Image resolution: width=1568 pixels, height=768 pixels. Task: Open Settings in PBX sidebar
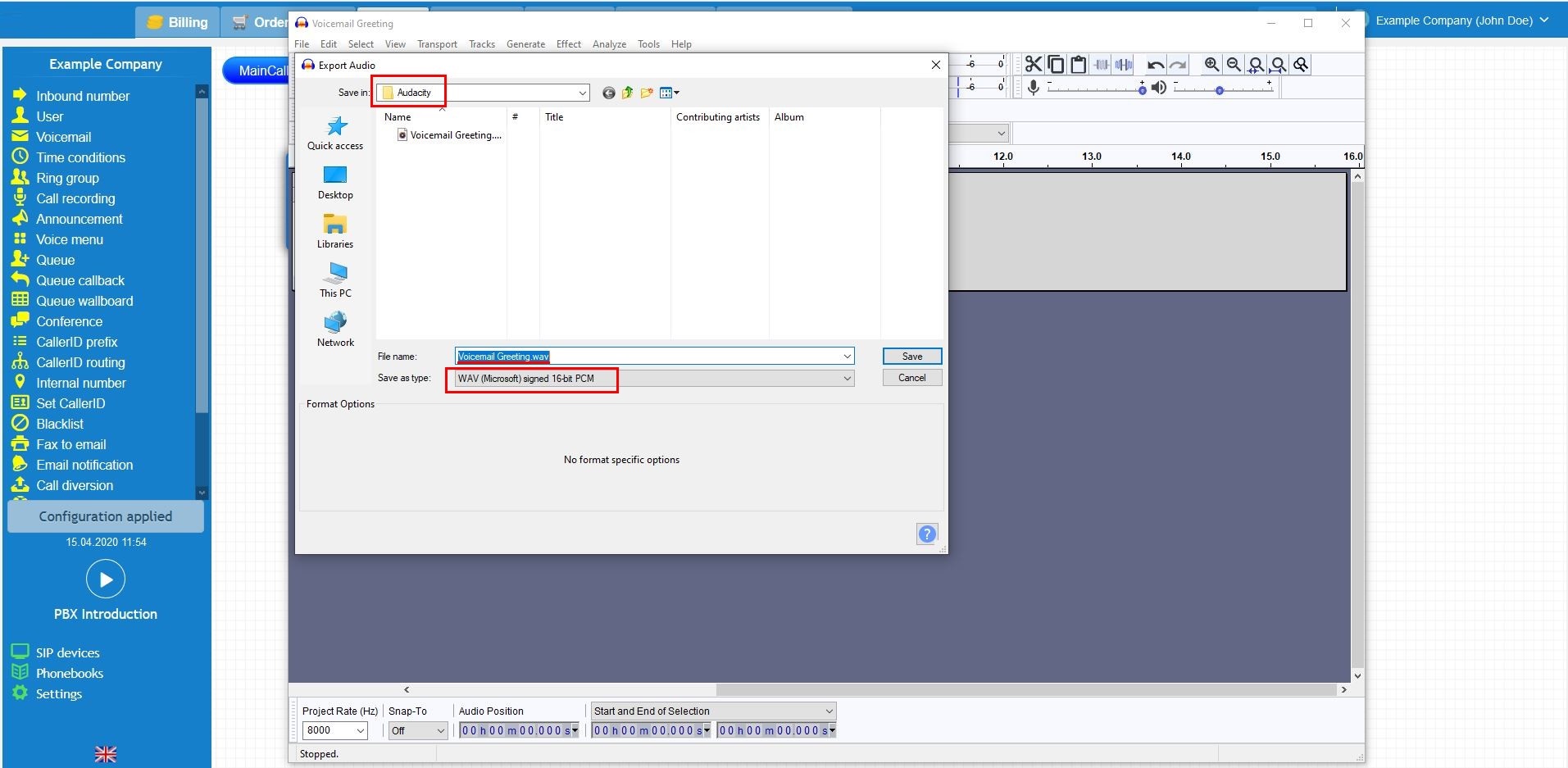[x=58, y=693]
